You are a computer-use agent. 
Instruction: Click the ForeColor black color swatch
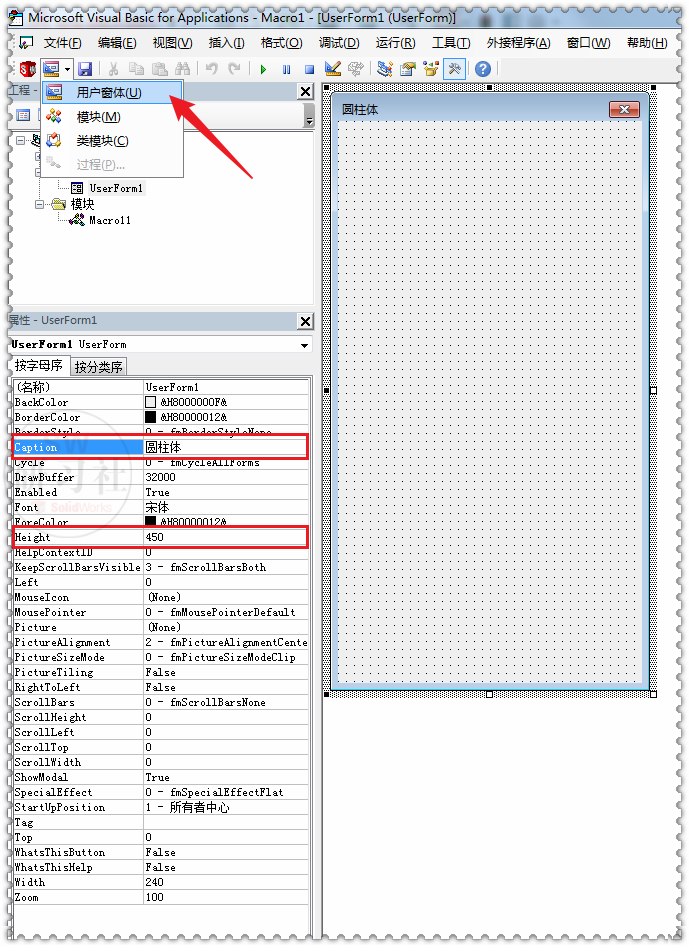[x=150, y=521]
